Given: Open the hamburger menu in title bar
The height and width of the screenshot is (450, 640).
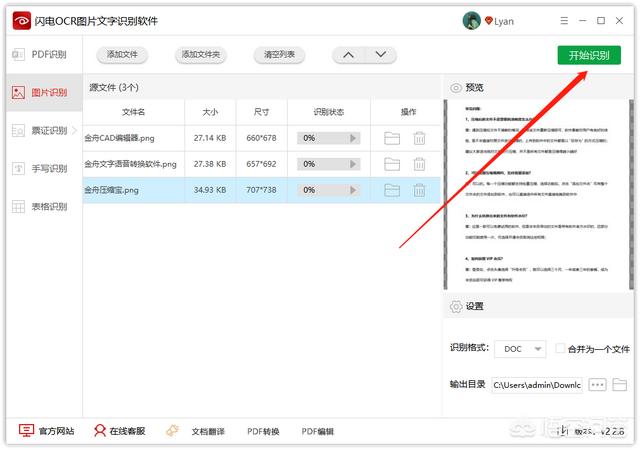Looking at the screenshot, I should pyautogui.click(x=564, y=20).
